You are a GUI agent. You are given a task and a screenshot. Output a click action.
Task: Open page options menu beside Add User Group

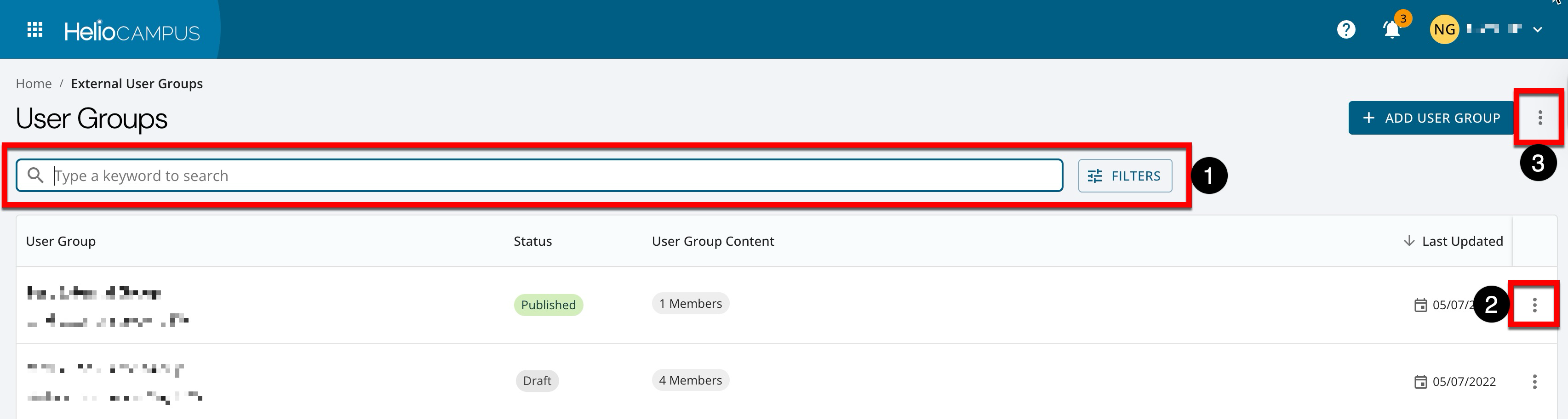(x=1540, y=118)
